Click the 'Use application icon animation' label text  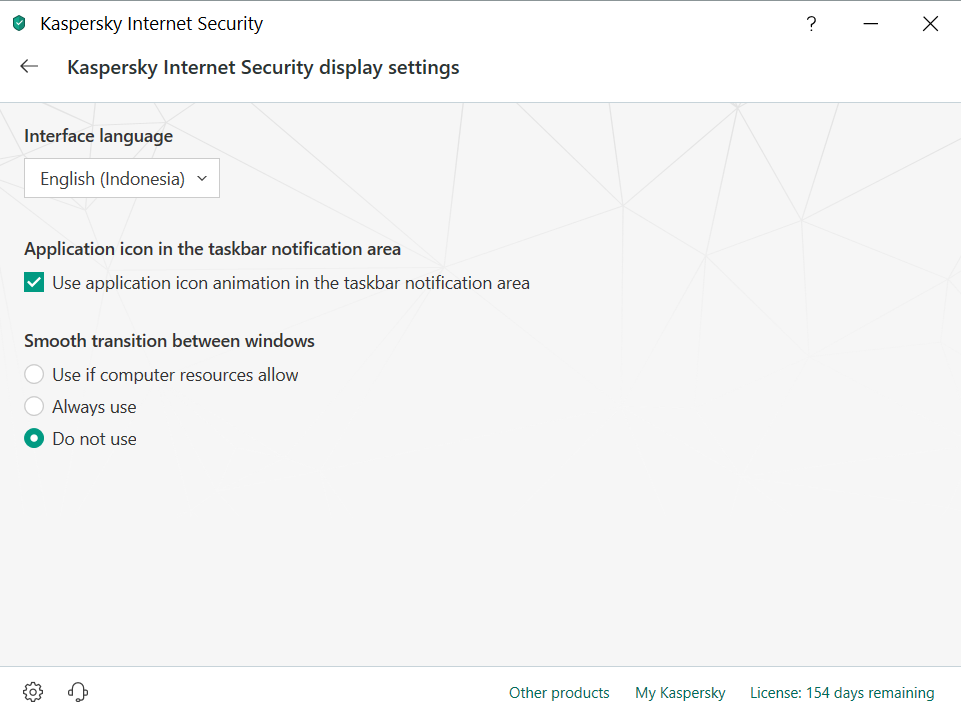point(291,283)
